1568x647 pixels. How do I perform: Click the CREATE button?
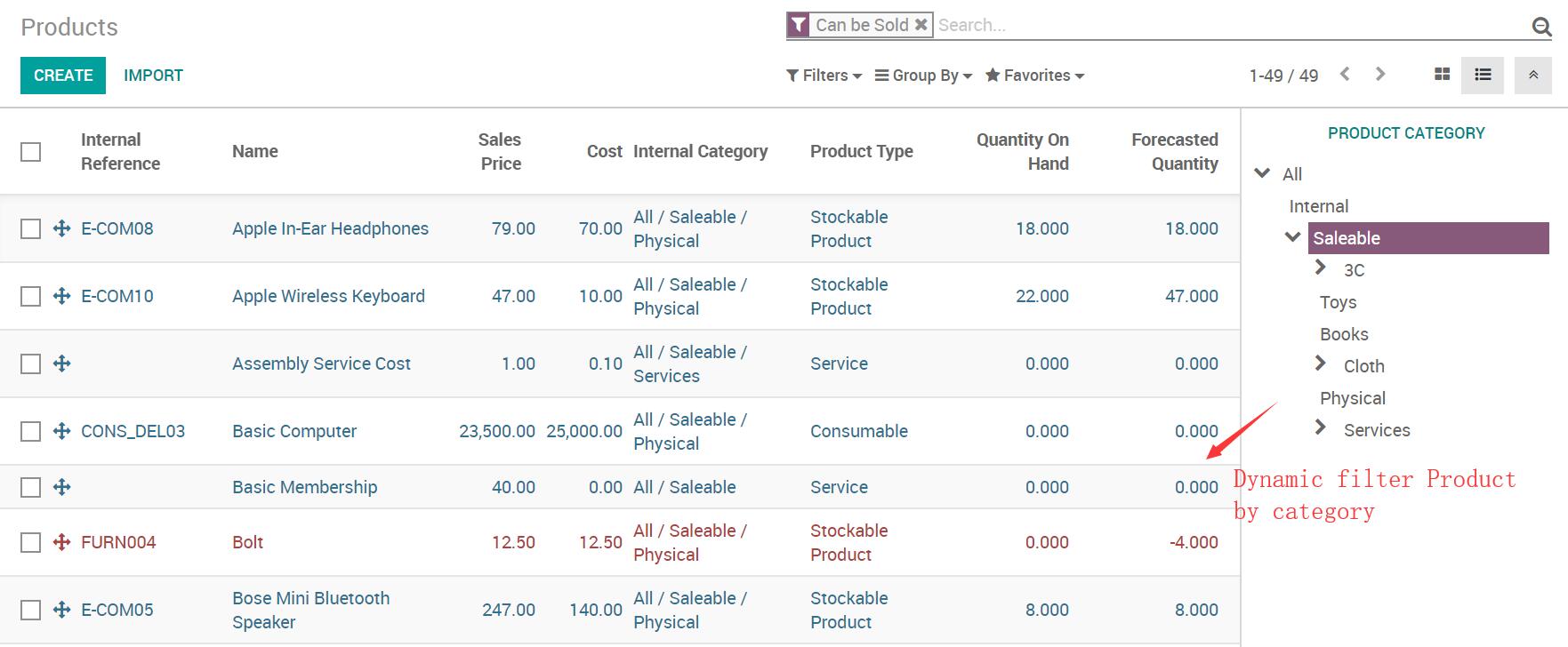63,76
